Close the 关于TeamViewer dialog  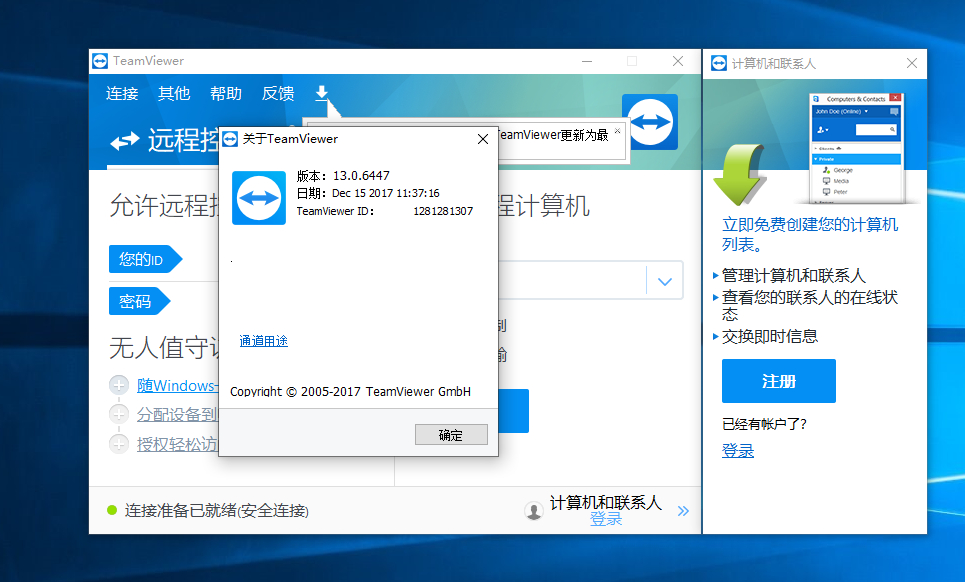point(483,139)
